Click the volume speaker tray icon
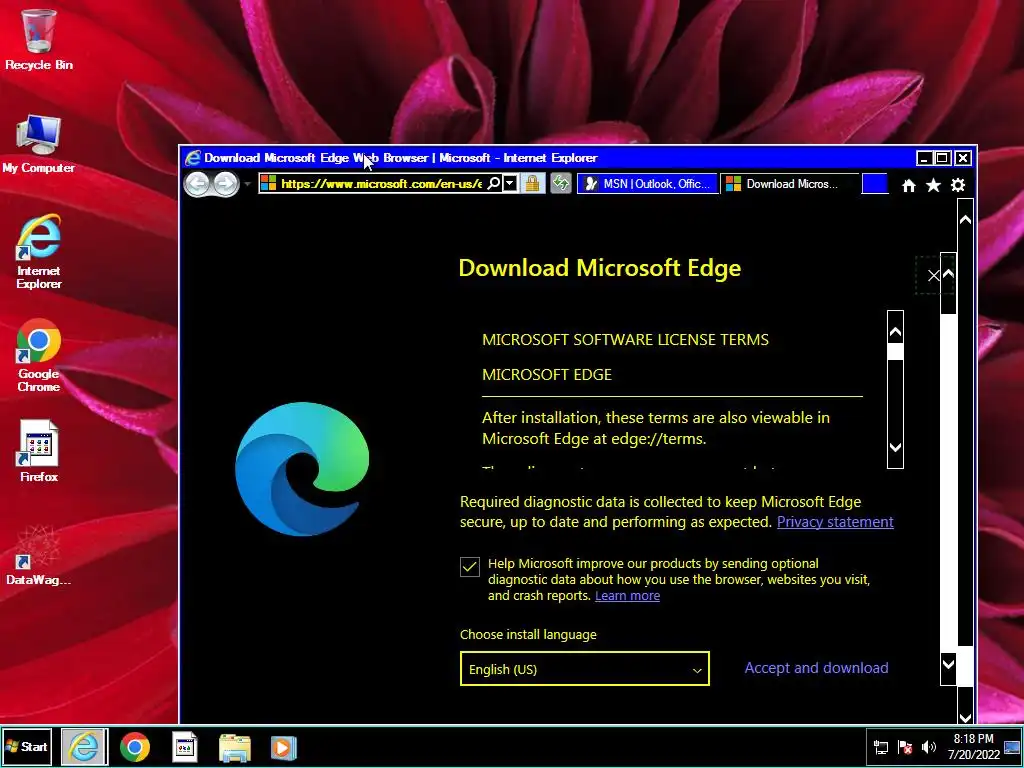This screenshot has width=1024, height=768. (x=929, y=747)
